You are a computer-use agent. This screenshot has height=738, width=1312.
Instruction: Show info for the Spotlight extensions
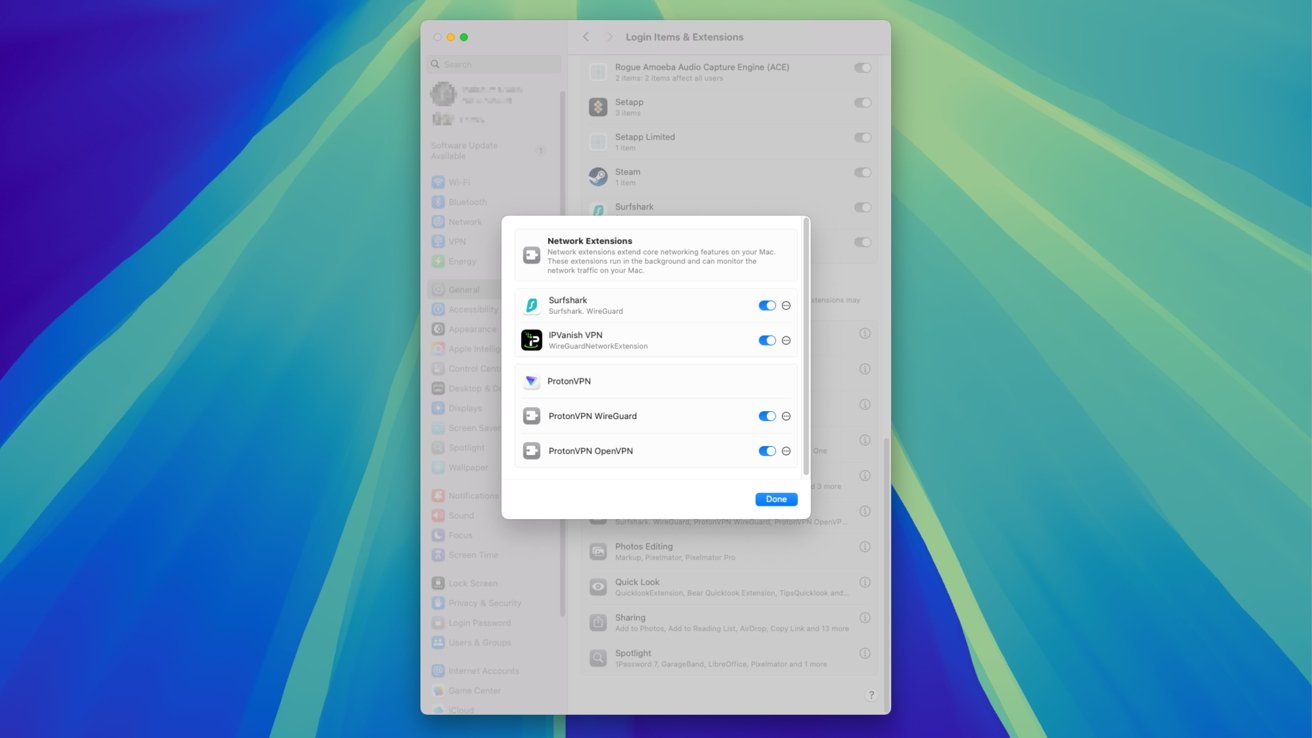click(x=865, y=653)
